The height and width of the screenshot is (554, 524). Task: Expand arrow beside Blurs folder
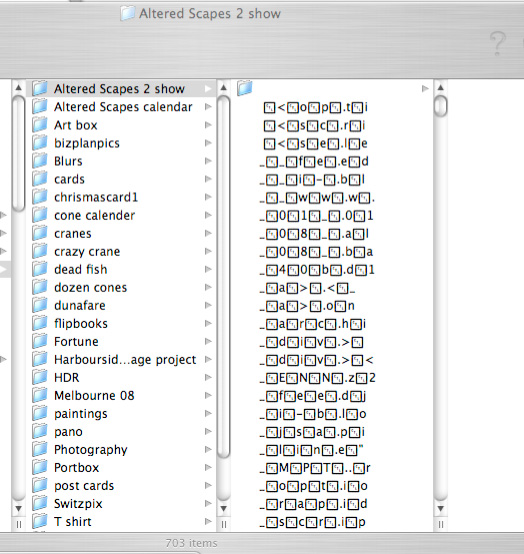click(208, 161)
